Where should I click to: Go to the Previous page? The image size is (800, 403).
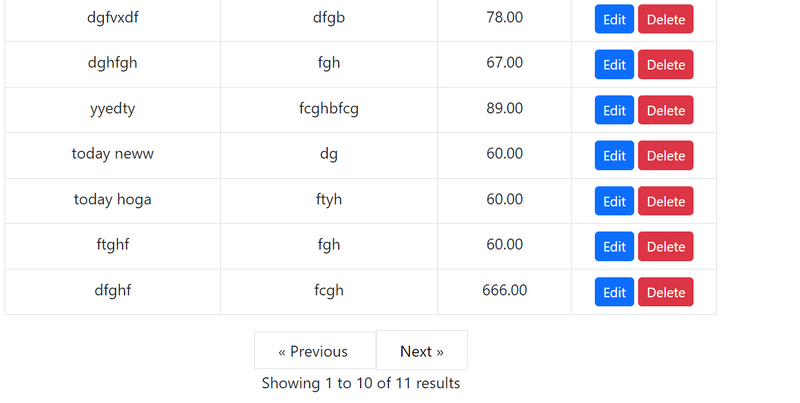tap(314, 351)
